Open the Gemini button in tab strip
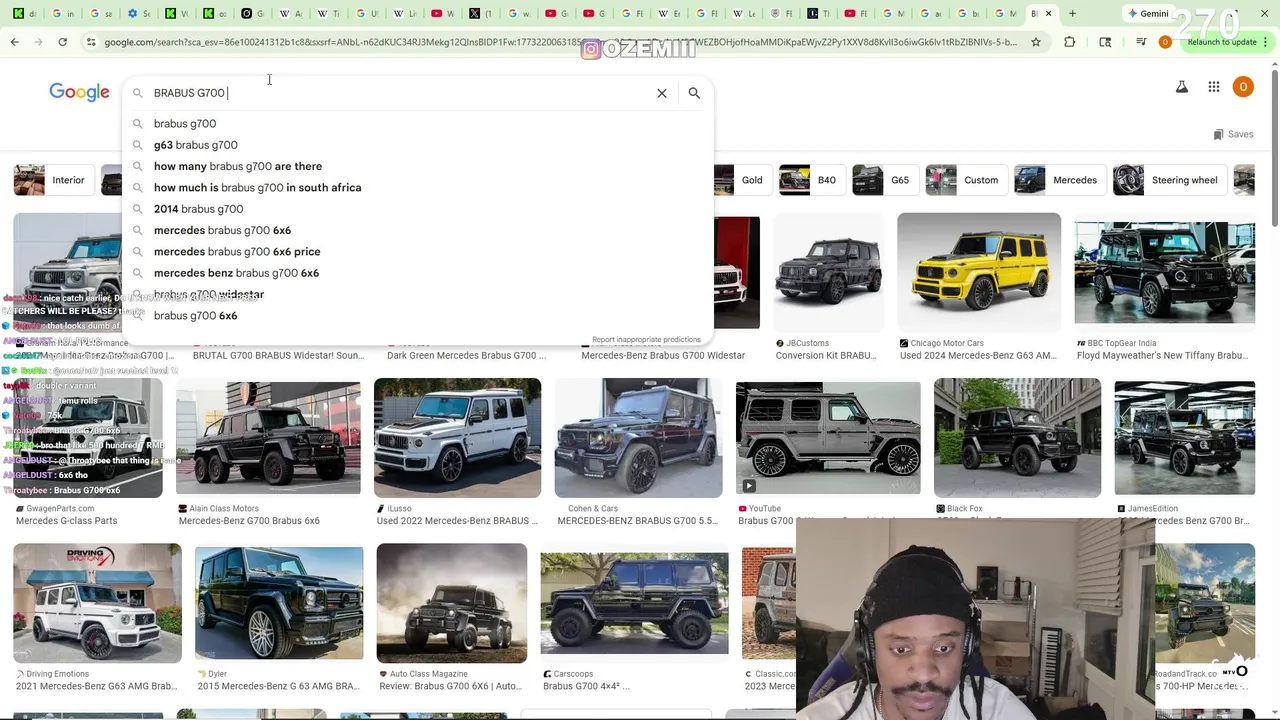Image resolution: width=1280 pixels, height=720 pixels. pyautogui.click(x=1147, y=14)
